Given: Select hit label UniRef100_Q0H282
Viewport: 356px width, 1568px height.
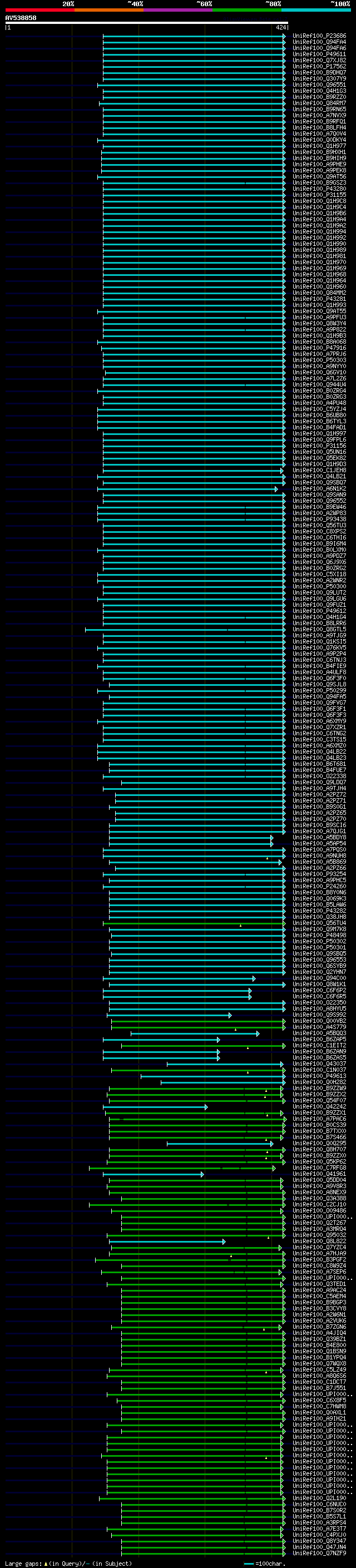Looking at the screenshot, I should pyautogui.click(x=319, y=1082).
